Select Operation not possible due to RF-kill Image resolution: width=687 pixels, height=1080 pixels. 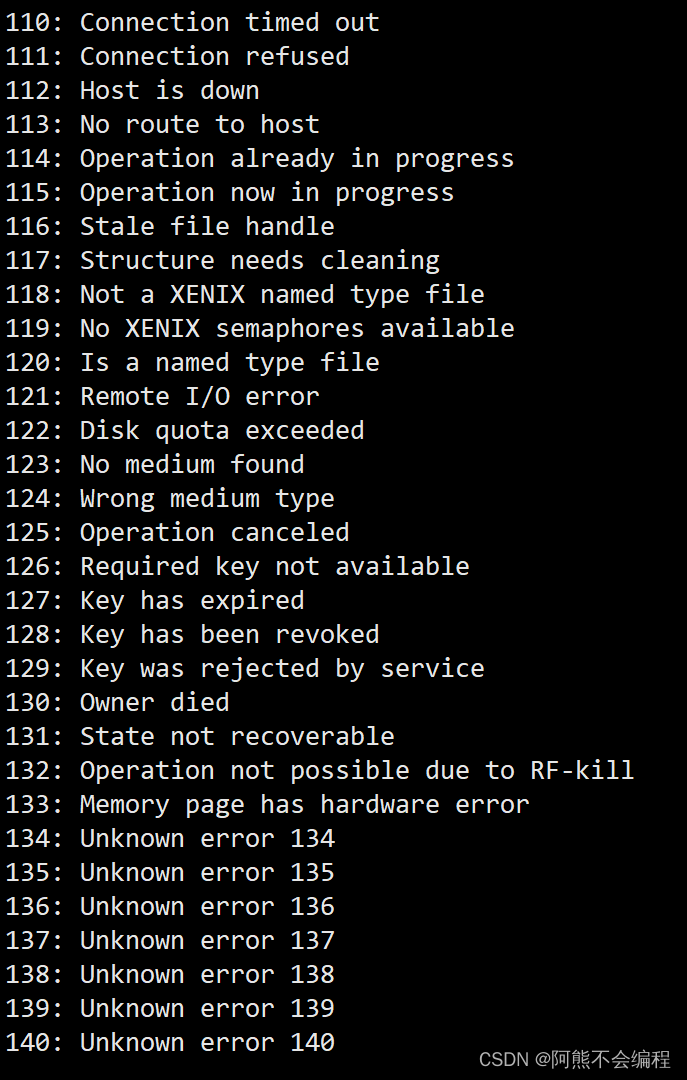[356, 770]
